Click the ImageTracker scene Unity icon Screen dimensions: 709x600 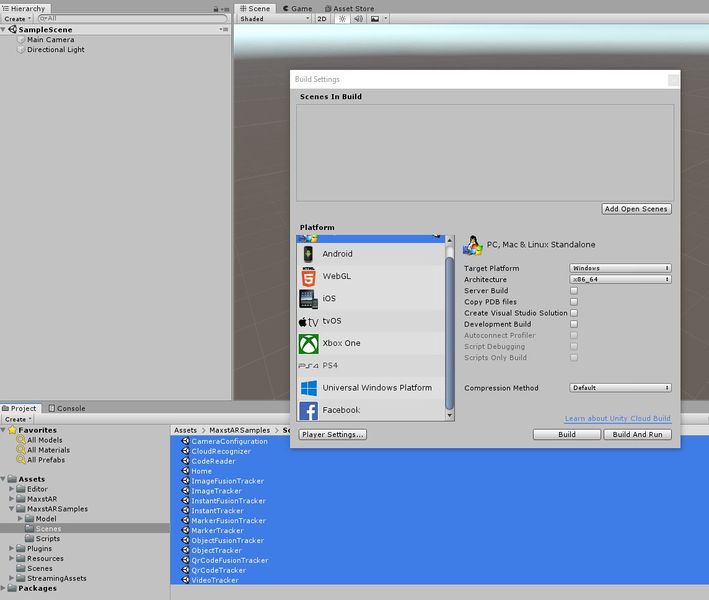pyautogui.click(x=185, y=491)
